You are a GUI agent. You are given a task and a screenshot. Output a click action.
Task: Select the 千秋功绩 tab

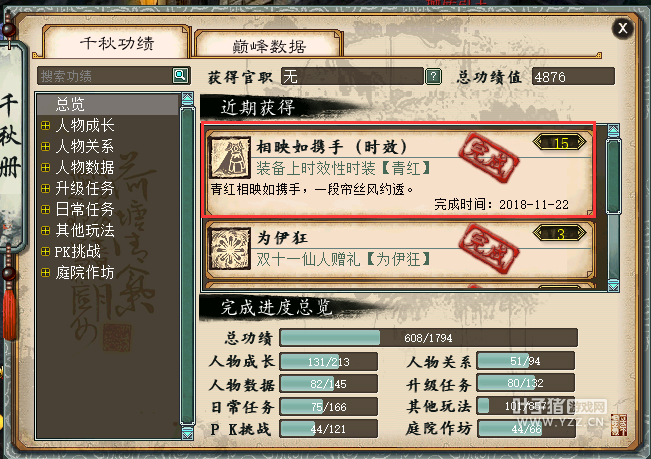click(x=117, y=42)
